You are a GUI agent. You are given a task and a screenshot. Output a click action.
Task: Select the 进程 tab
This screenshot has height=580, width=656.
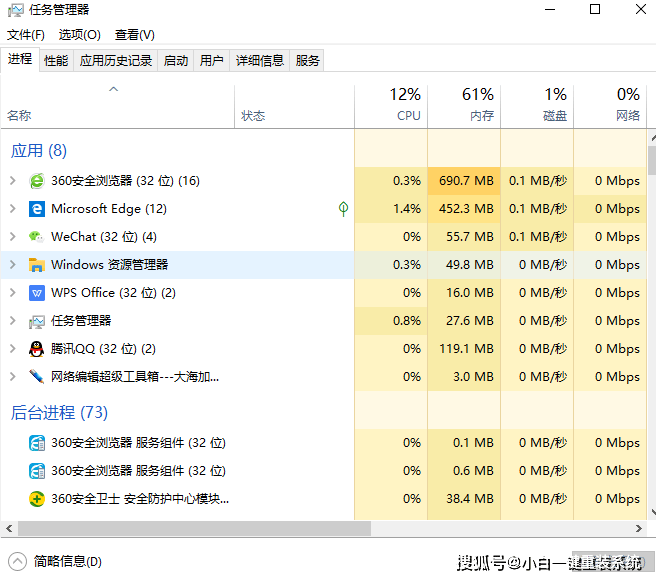click(20, 59)
